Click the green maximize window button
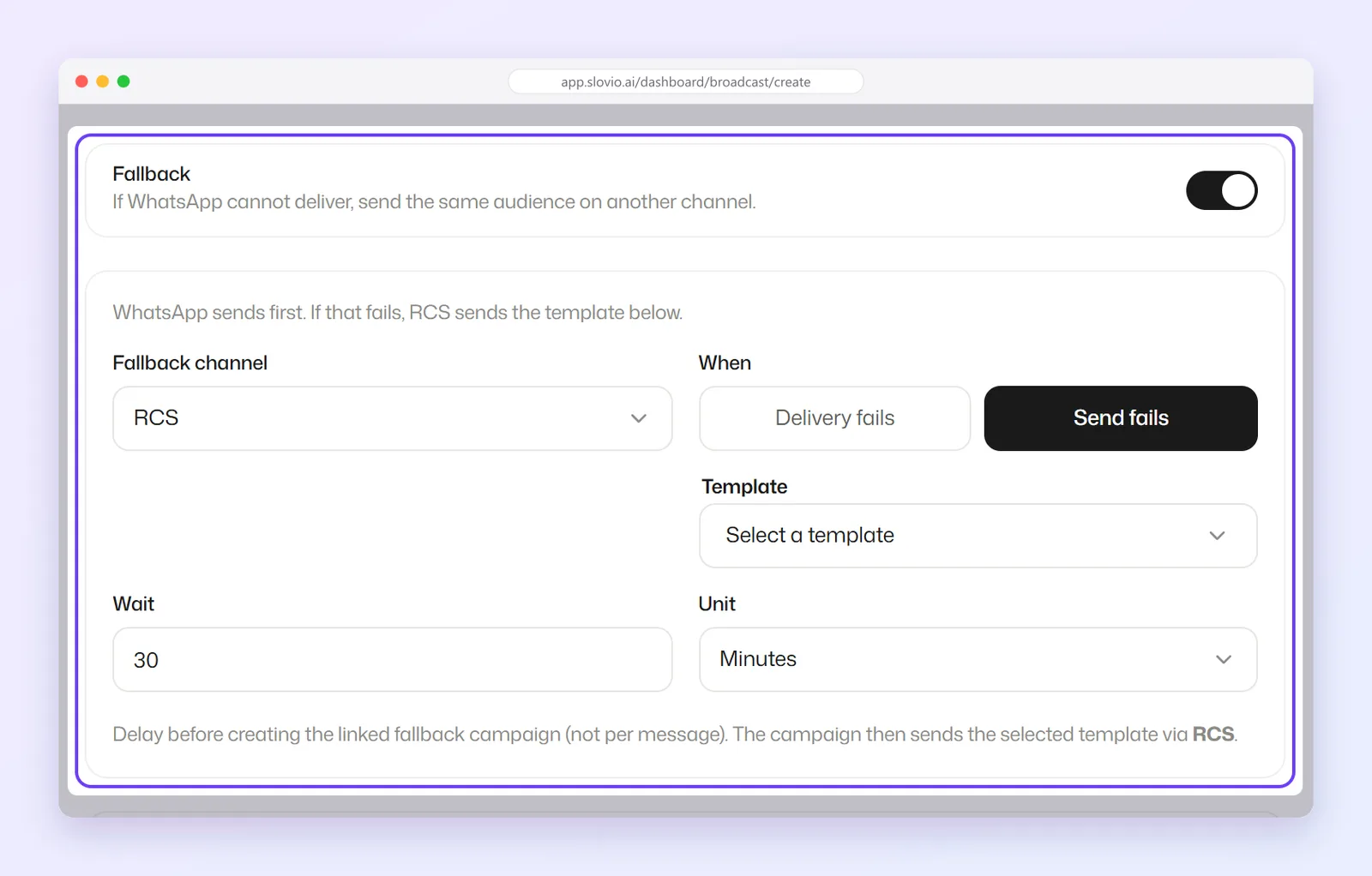The image size is (1372, 876). pyautogui.click(x=123, y=81)
